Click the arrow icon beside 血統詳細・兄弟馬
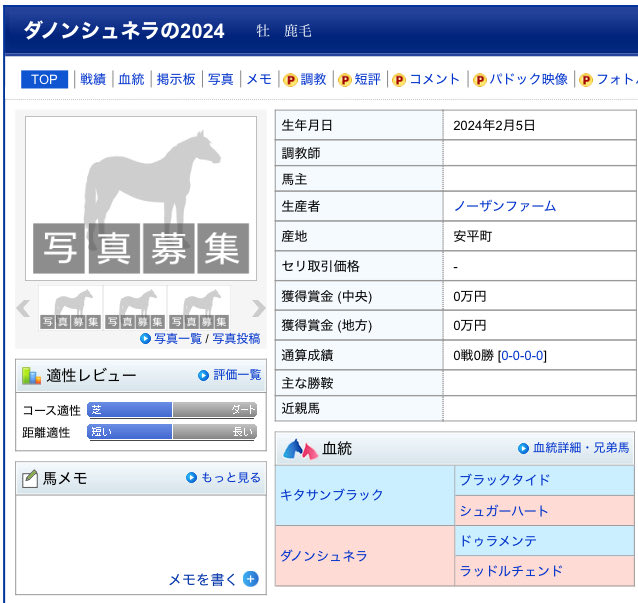Viewport: 638px width, 603px height. coord(523,448)
